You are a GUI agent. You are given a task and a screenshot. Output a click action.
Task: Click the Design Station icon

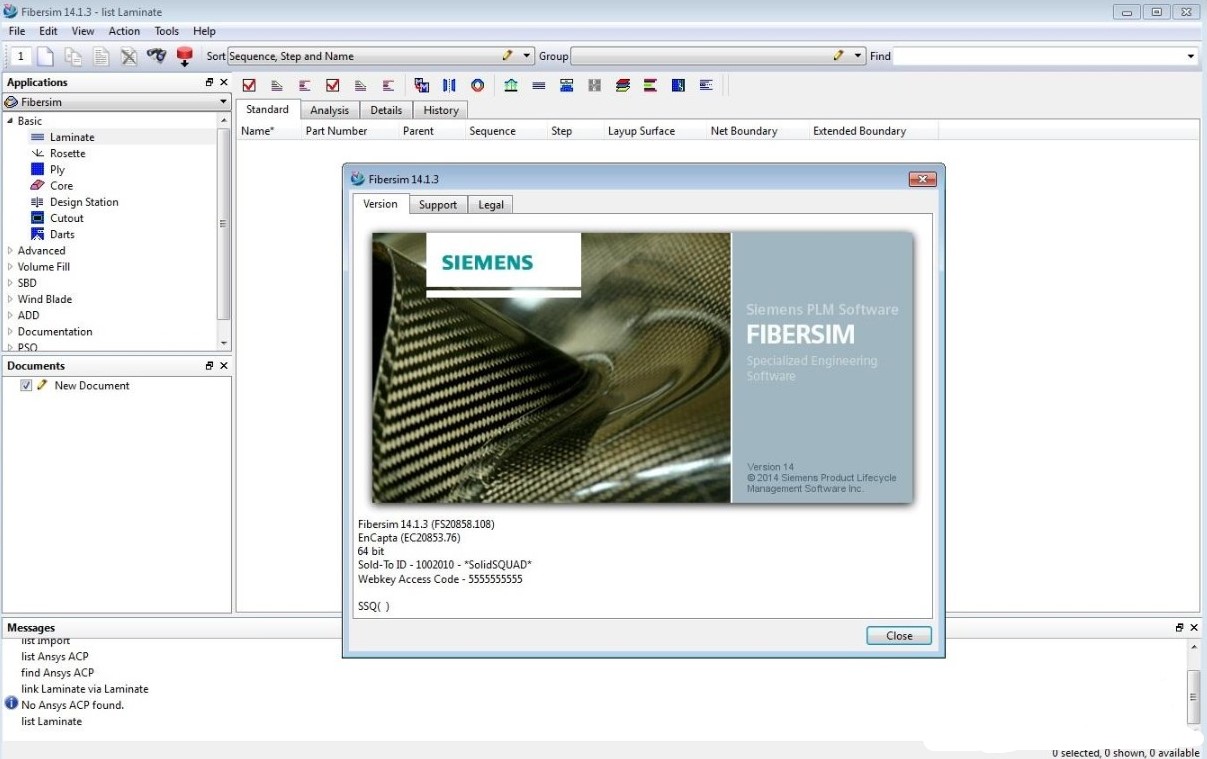point(37,202)
